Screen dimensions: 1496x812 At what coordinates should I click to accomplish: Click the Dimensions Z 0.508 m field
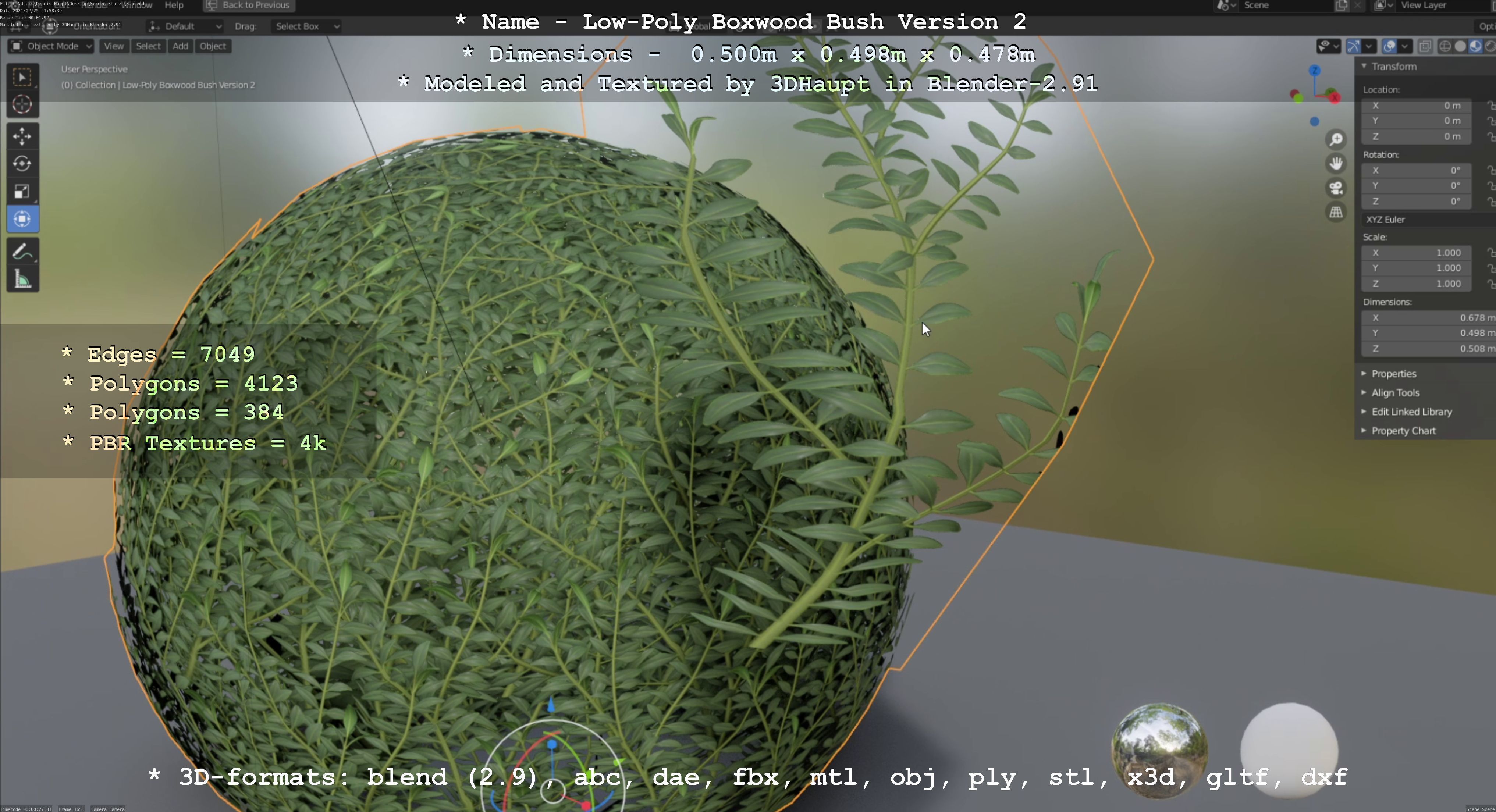click(1429, 349)
